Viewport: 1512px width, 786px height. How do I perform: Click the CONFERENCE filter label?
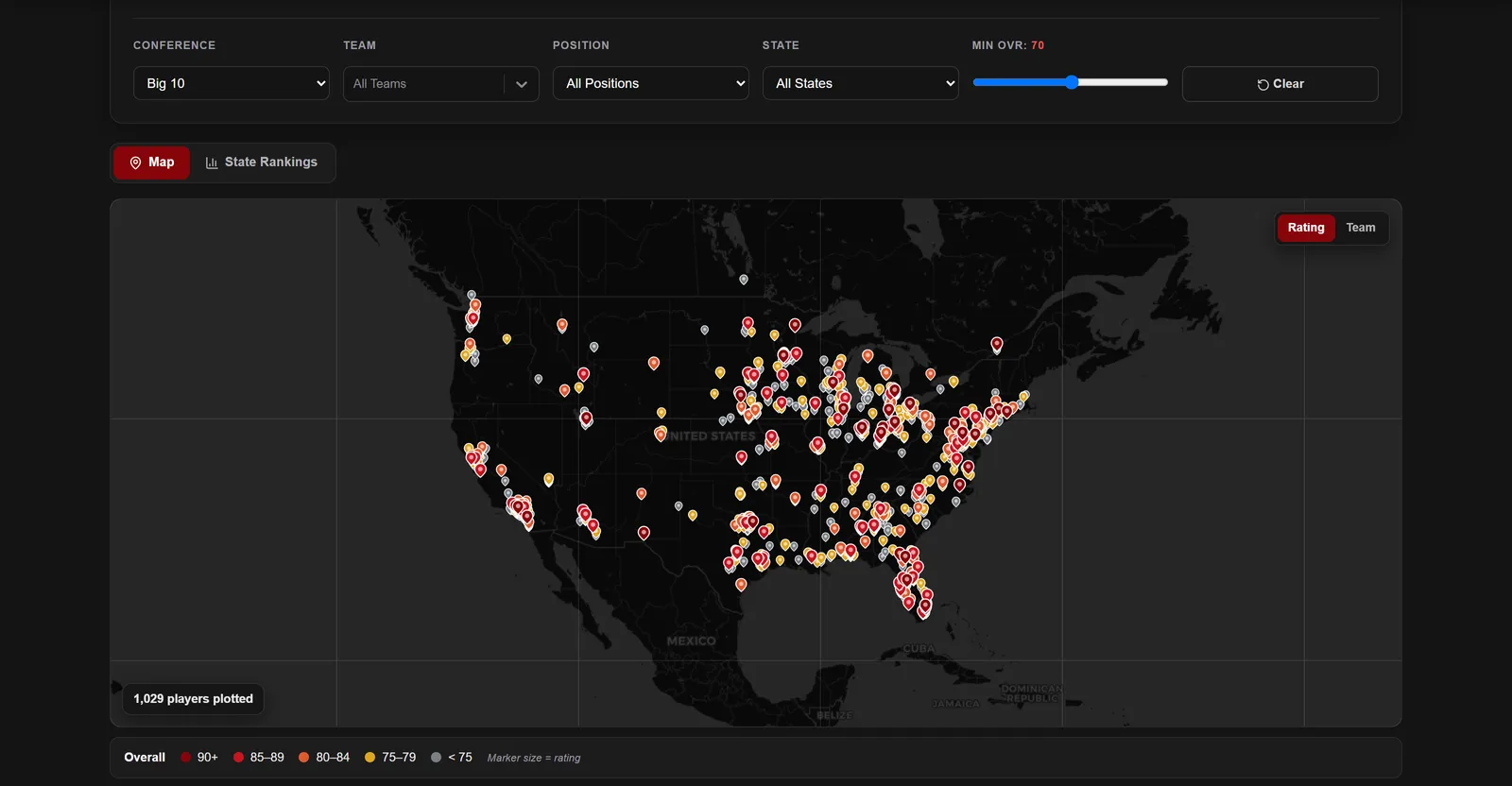(x=175, y=45)
